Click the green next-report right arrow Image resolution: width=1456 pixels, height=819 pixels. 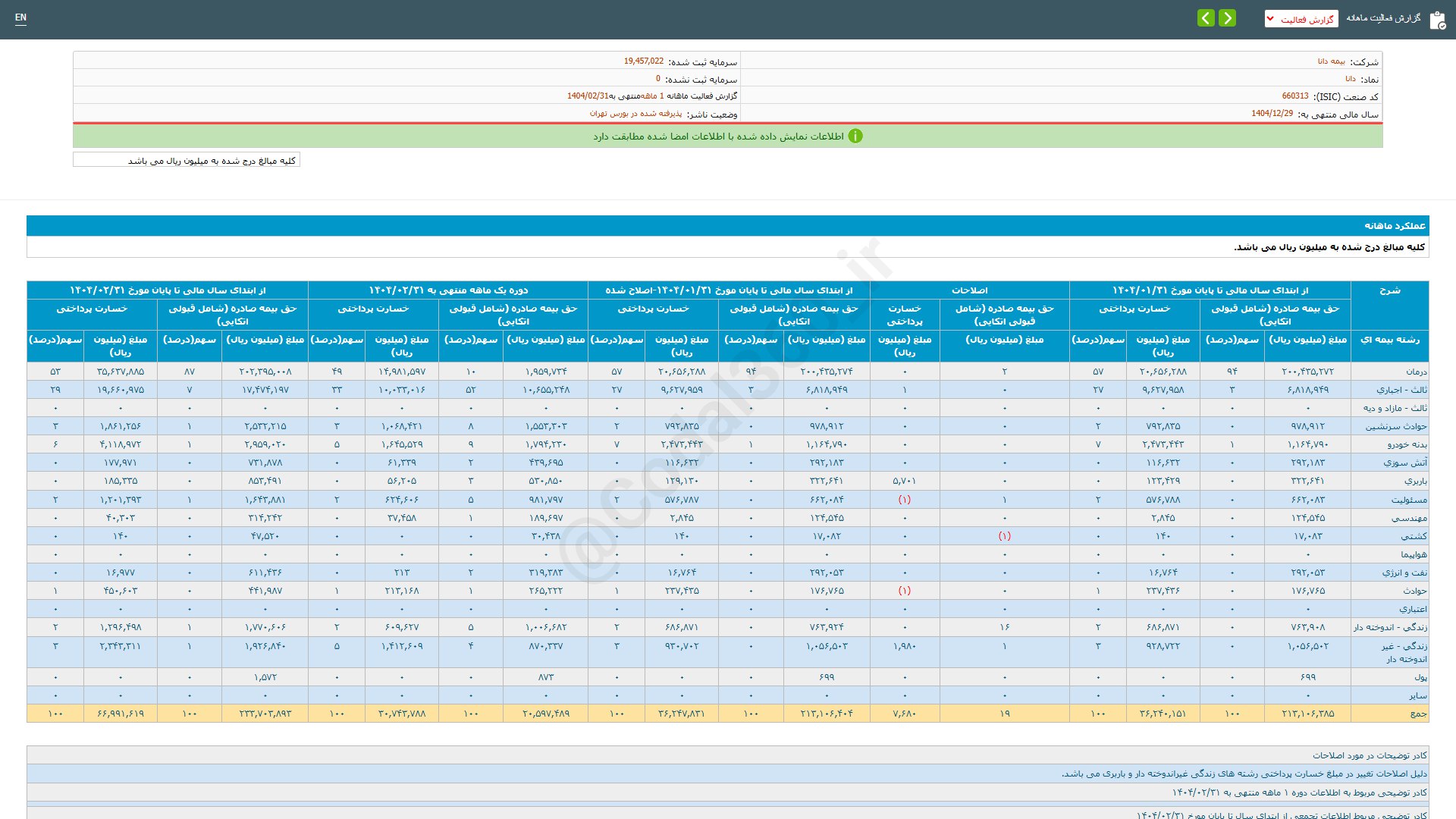[1227, 18]
